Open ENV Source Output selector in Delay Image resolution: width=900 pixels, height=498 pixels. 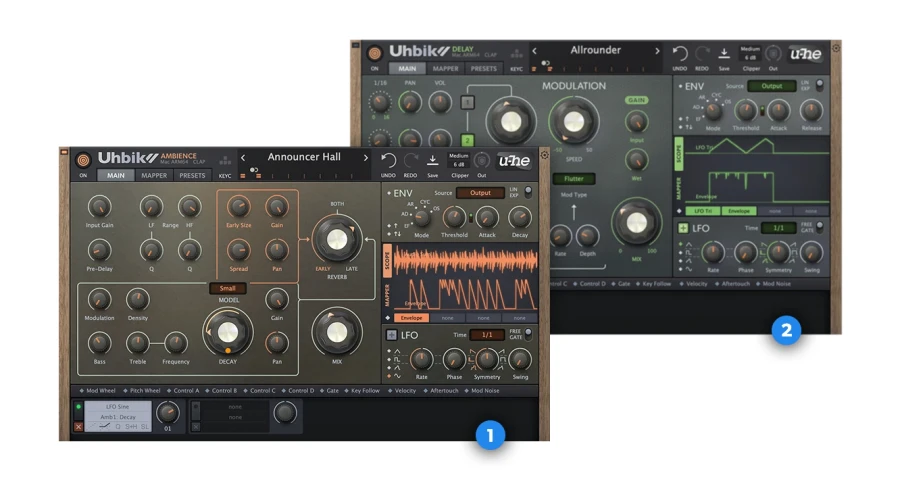[x=772, y=86]
